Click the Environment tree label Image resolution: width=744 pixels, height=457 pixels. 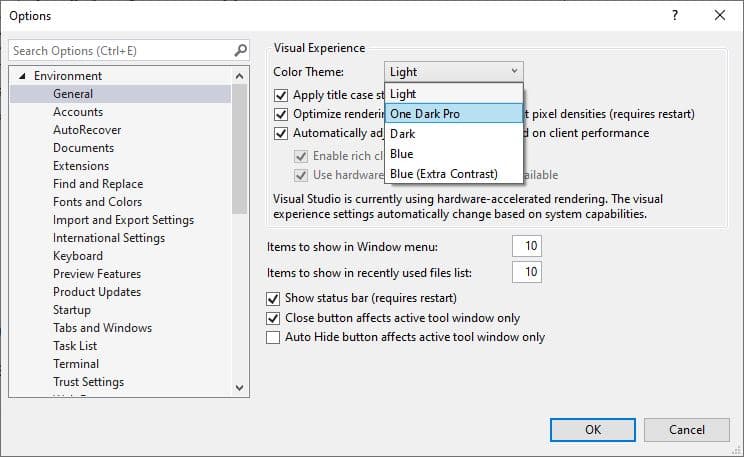[x=68, y=76]
